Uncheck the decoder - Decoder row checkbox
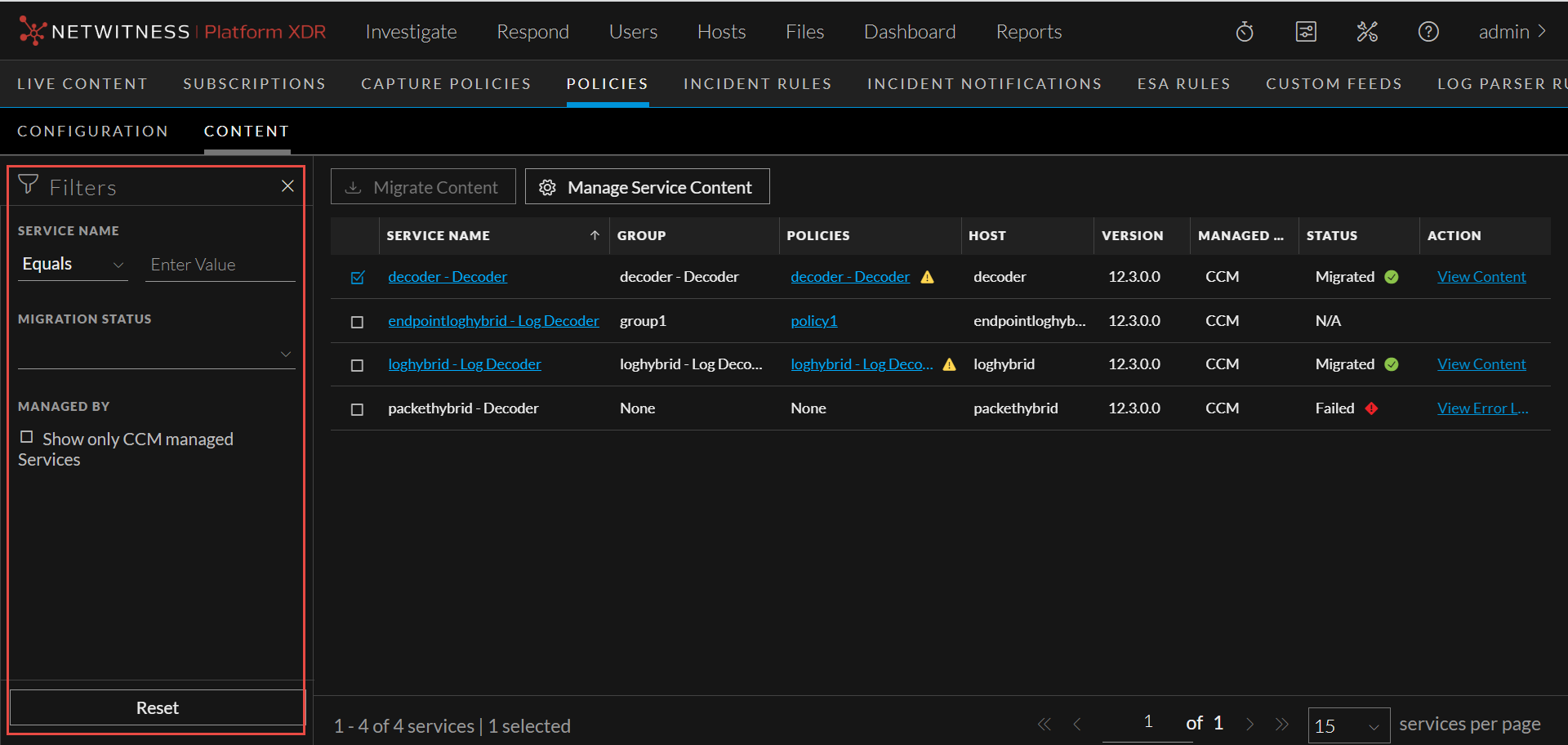Screen dimensions: 1568x745 (357, 278)
